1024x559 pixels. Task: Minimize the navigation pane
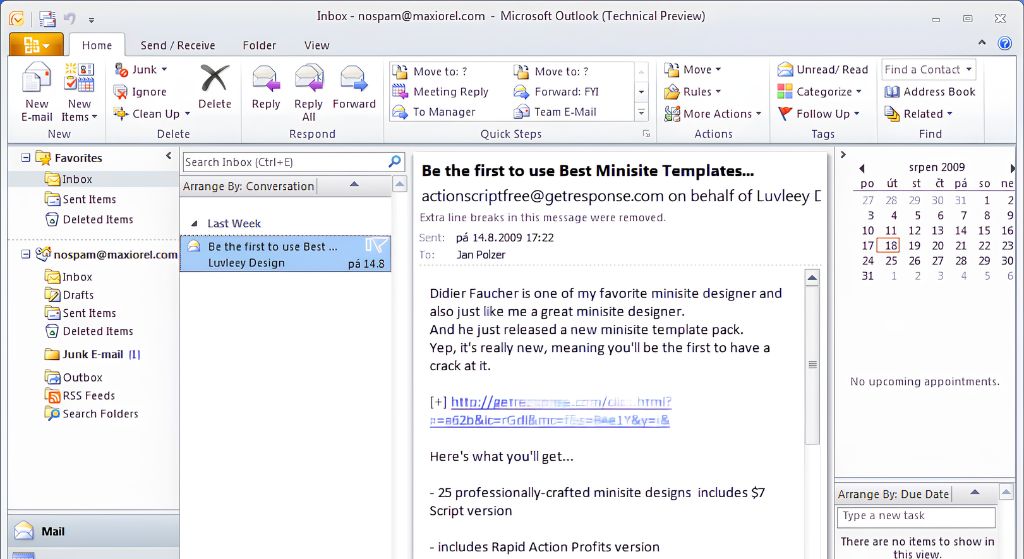168,155
